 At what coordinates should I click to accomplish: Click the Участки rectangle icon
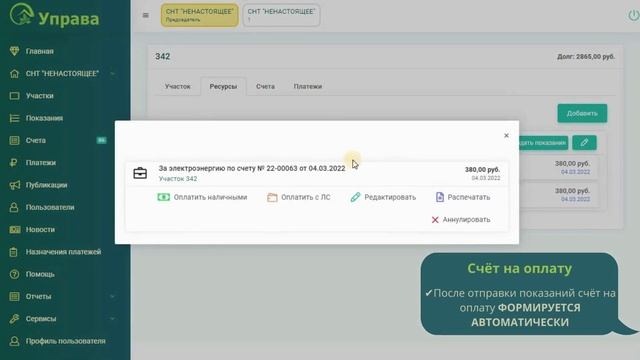click(x=14, y=96)
